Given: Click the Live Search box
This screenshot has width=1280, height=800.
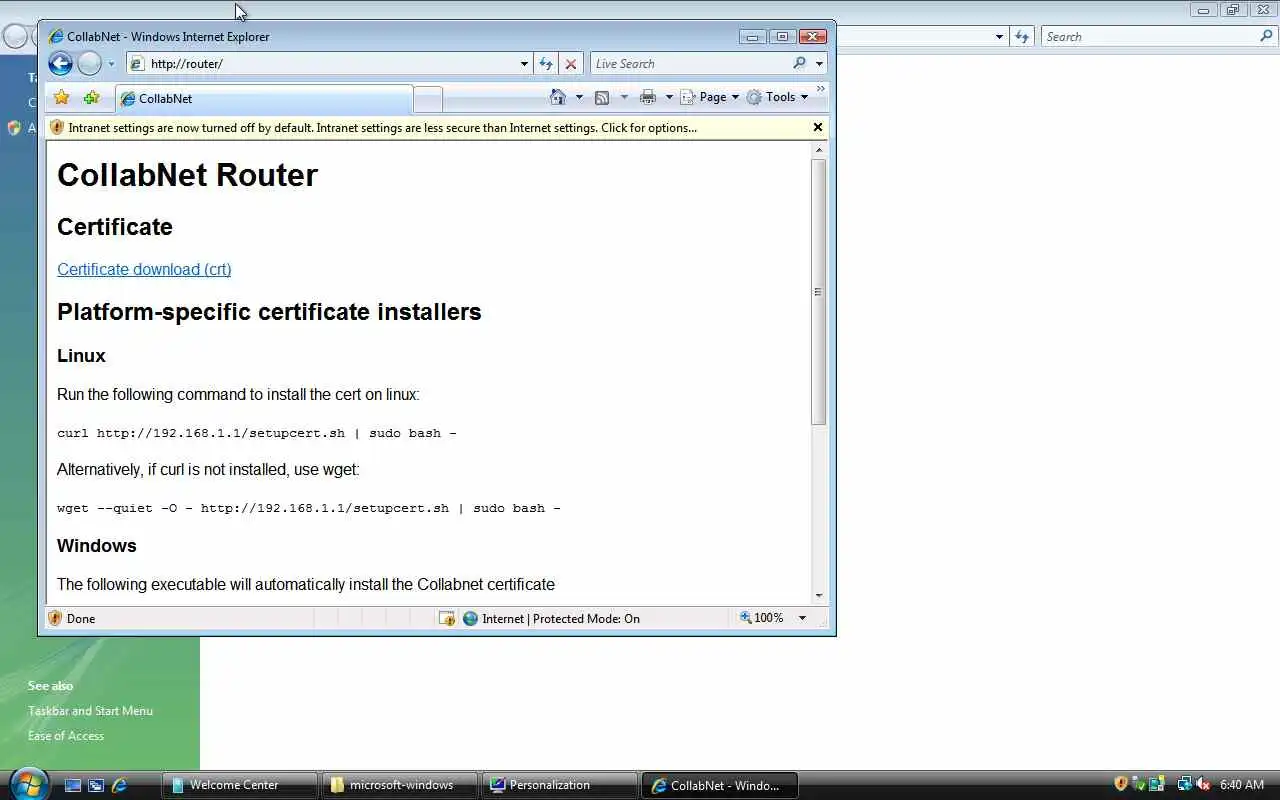Looking at the screenshot, I should (x=690, y=64).
